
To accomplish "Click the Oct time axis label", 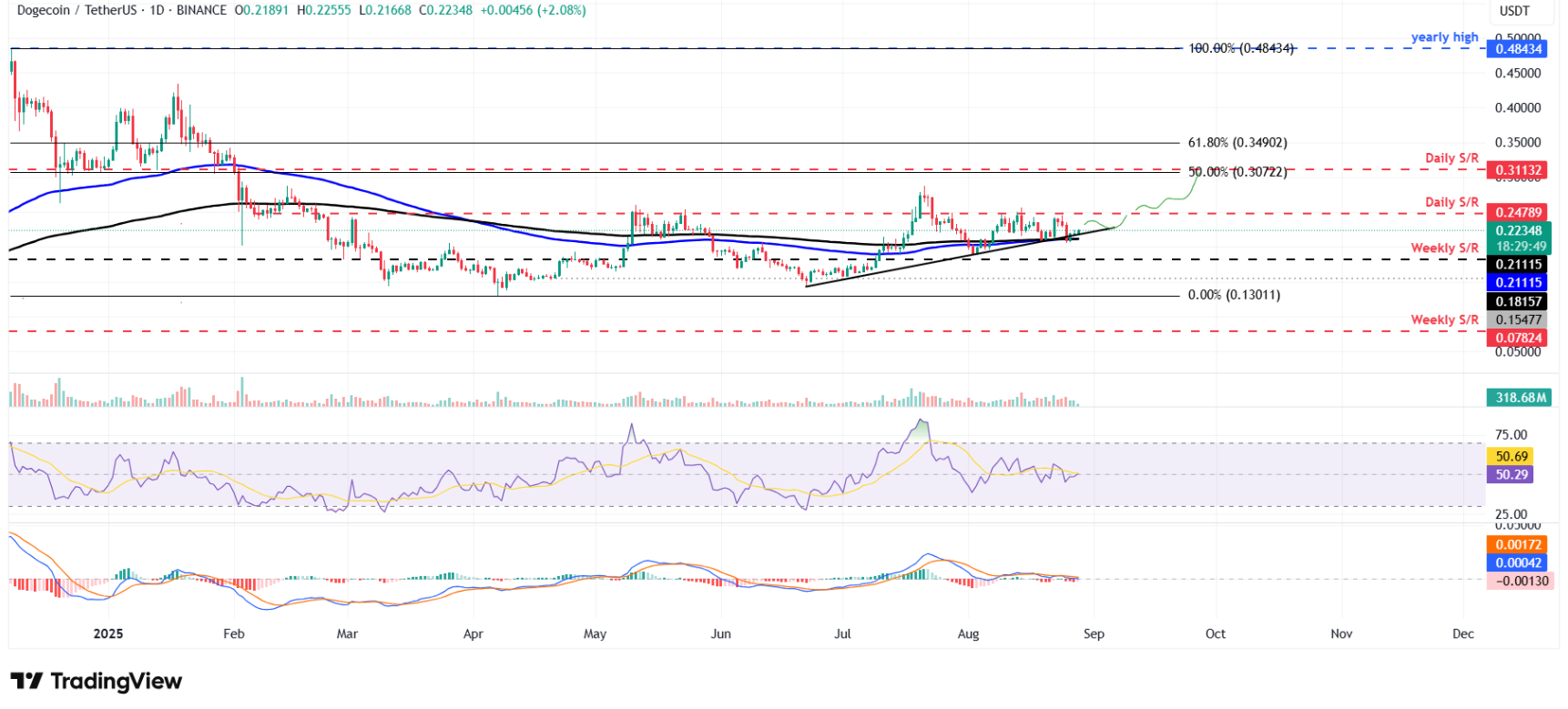I will 1216,634.
